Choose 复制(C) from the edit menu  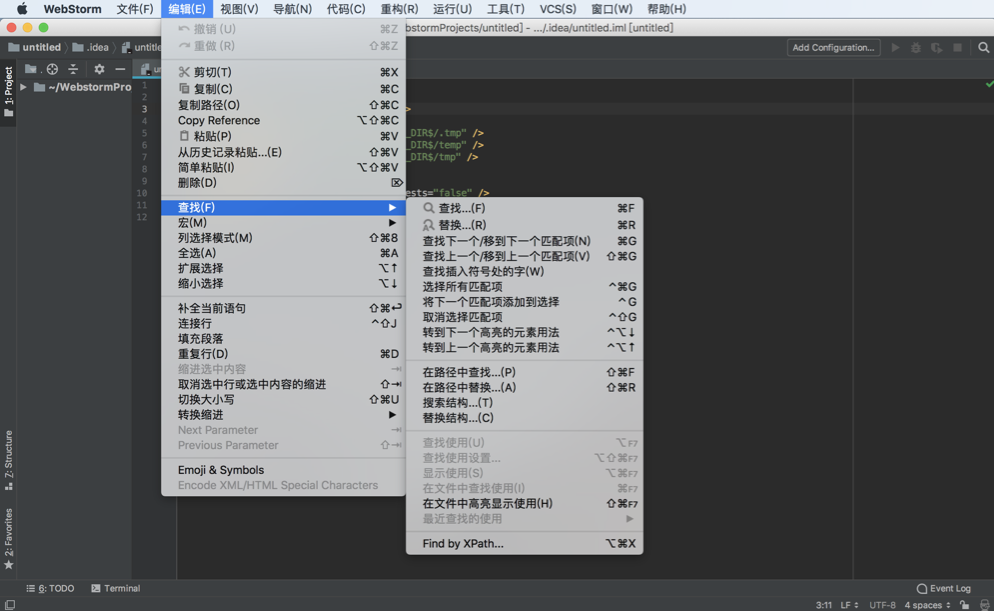coord(283,89)
